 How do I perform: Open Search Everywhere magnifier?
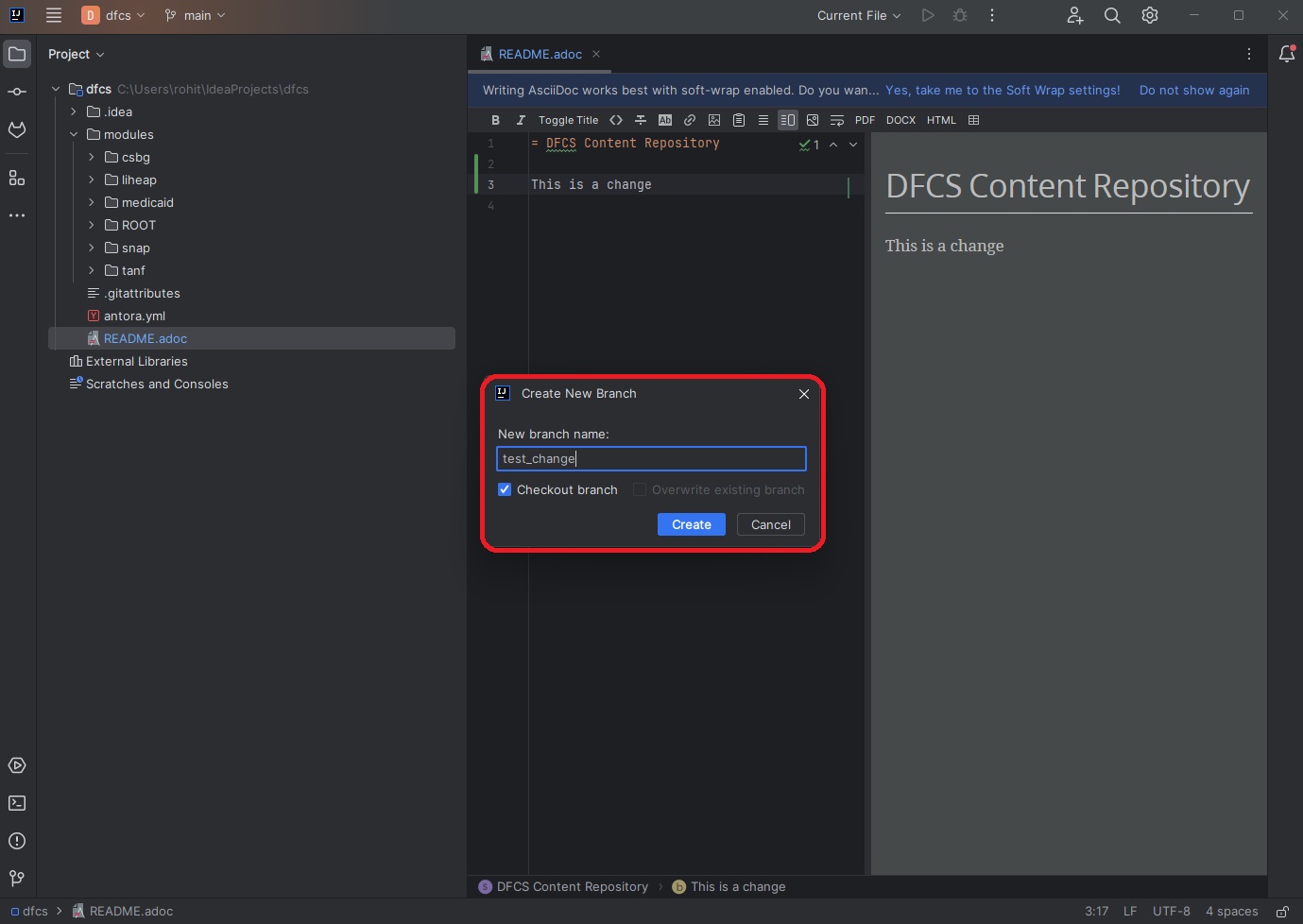click(x=1112, y=15)
